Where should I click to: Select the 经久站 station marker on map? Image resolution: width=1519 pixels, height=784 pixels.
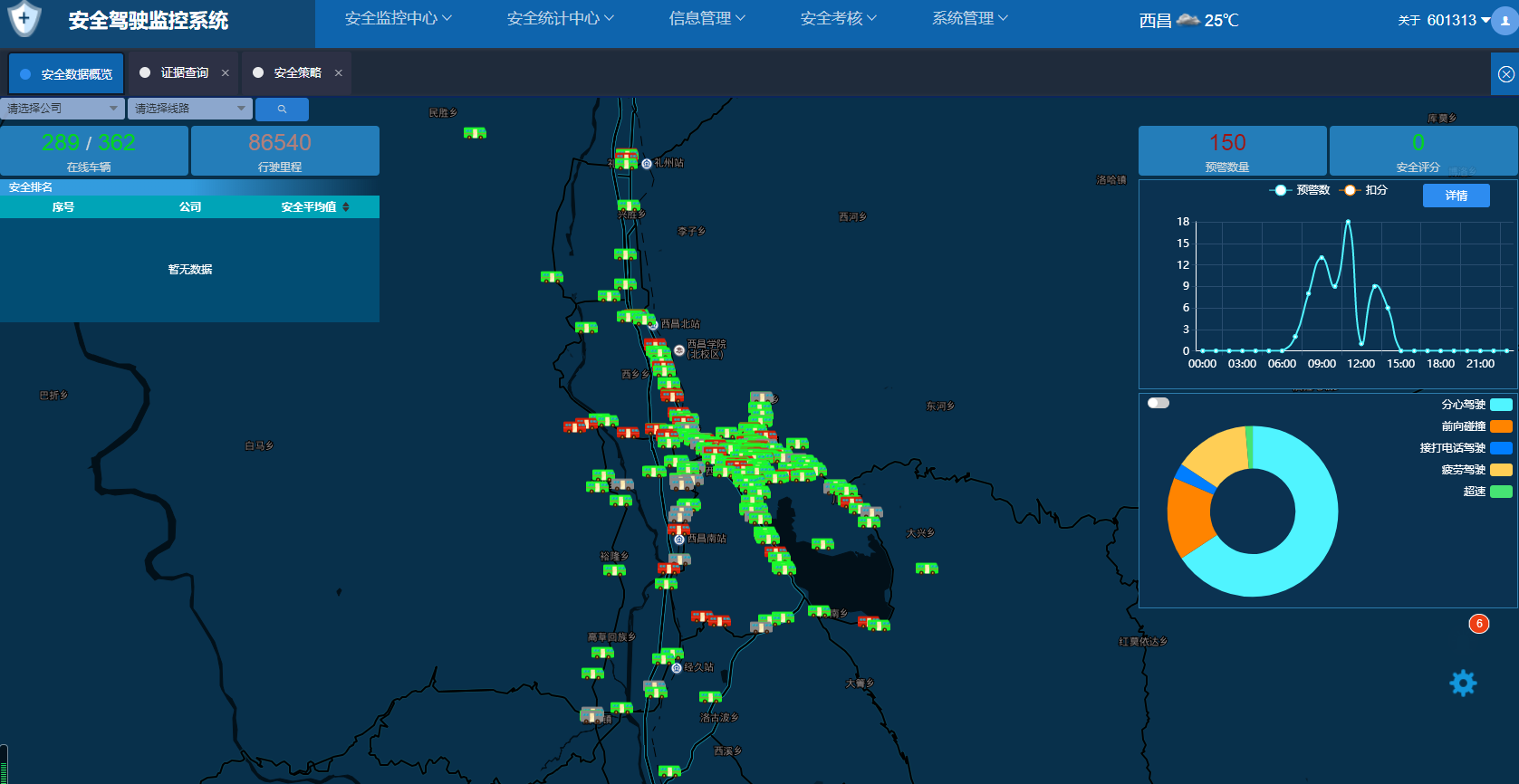(677, 668)
